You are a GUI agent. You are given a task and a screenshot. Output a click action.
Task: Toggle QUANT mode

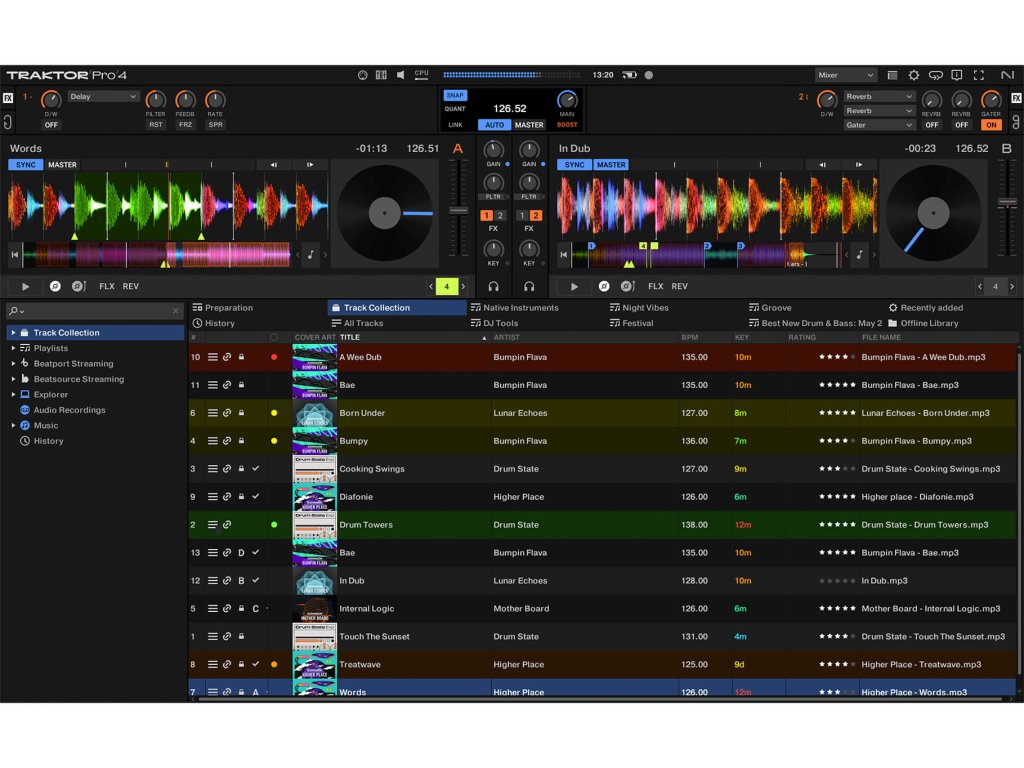coord(455,109)
